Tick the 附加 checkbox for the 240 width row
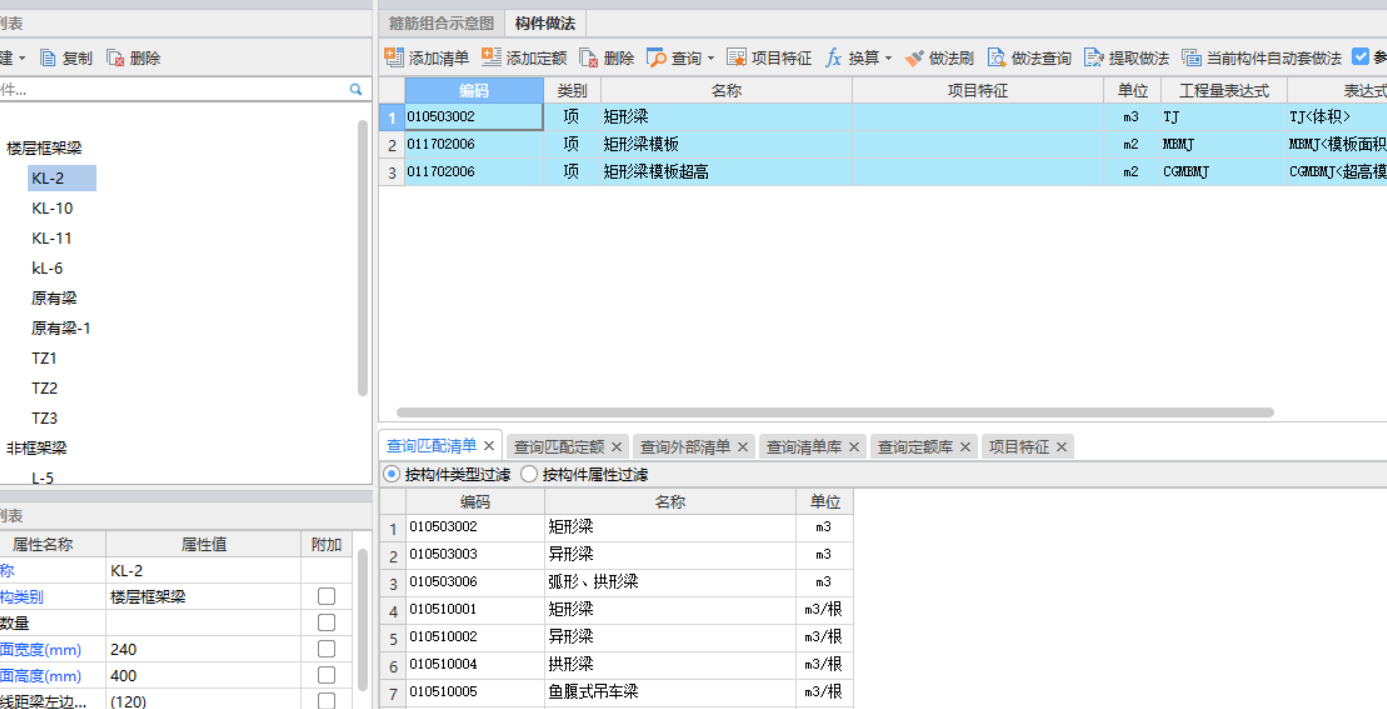The image size is (1387, 709). pyautogui.click(x=326, y=649)
